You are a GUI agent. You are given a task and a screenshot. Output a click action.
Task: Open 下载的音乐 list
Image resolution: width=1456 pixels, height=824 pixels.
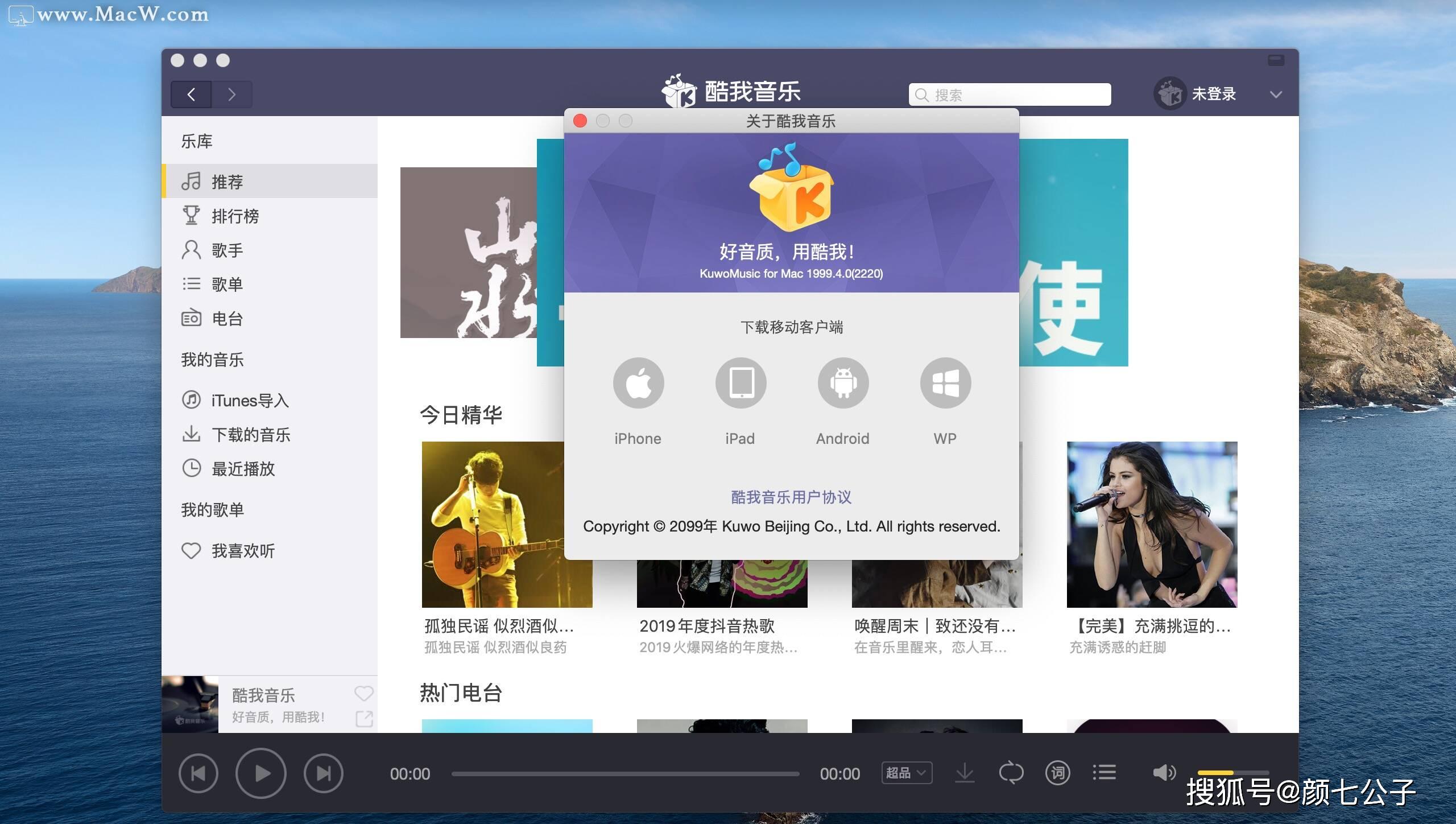click(270, 434)
